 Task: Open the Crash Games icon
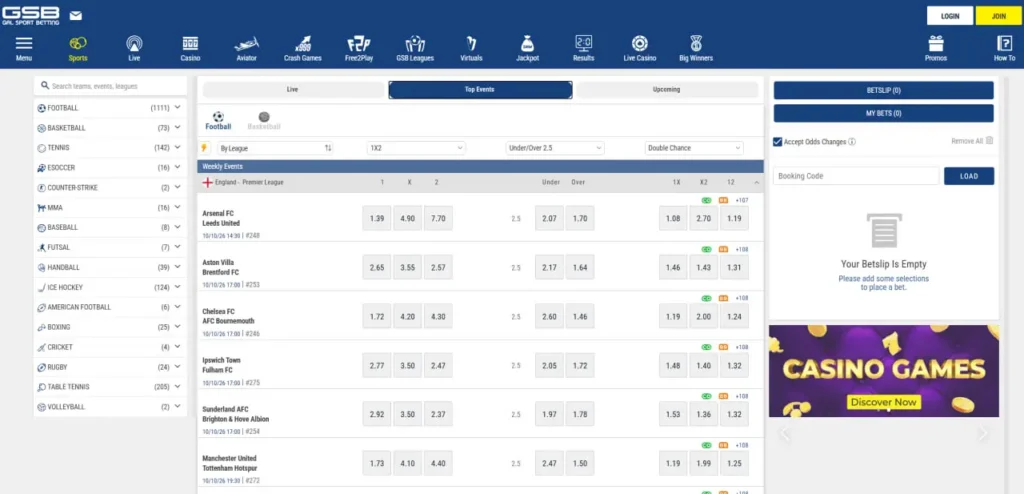302,44
